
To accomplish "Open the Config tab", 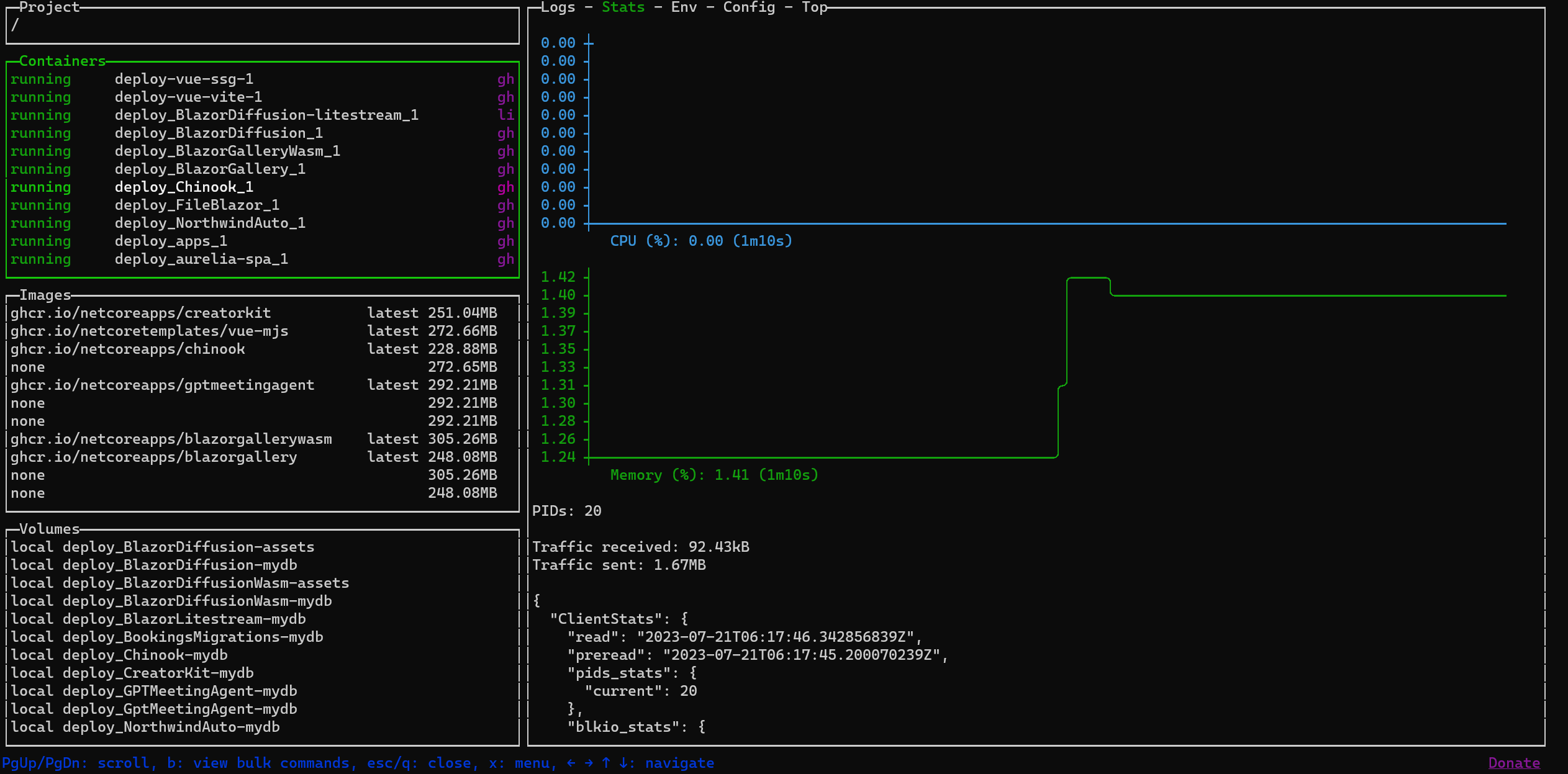I will pyautogui.click(x=748, y=7).
